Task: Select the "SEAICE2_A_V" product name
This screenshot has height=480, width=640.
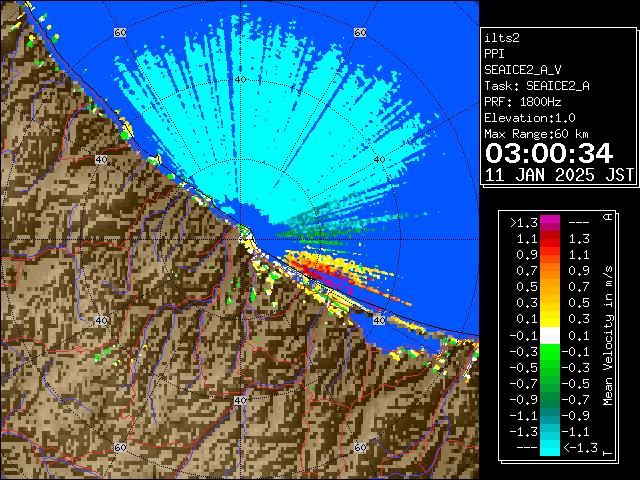Action: coord(523,70)
